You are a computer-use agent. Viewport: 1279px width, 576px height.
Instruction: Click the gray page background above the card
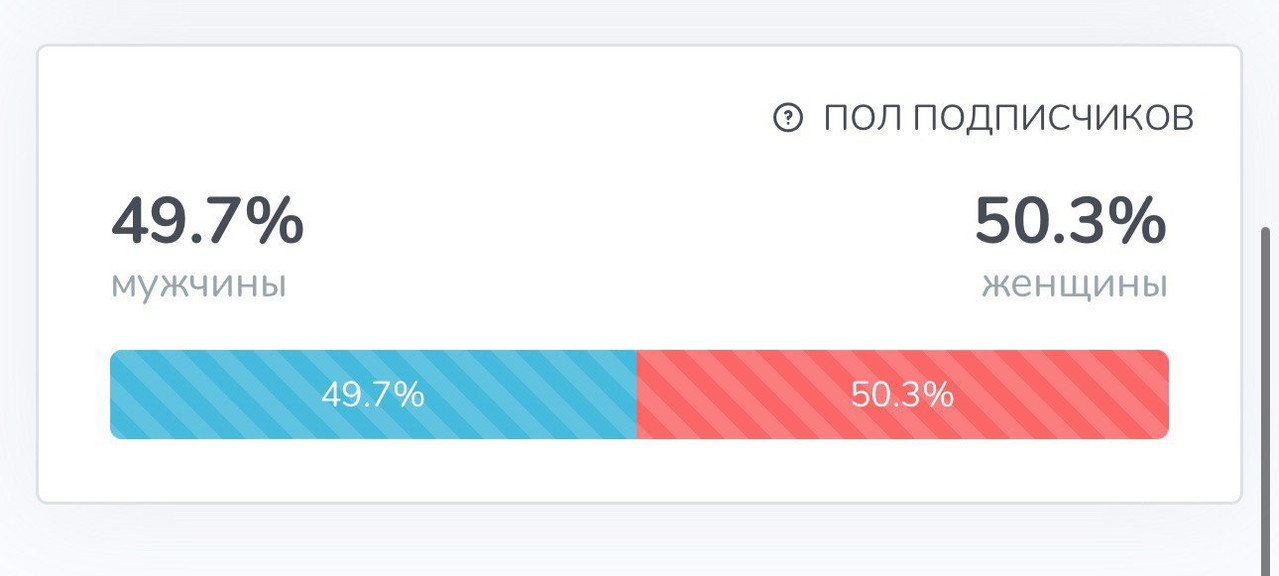pos(640,20)
